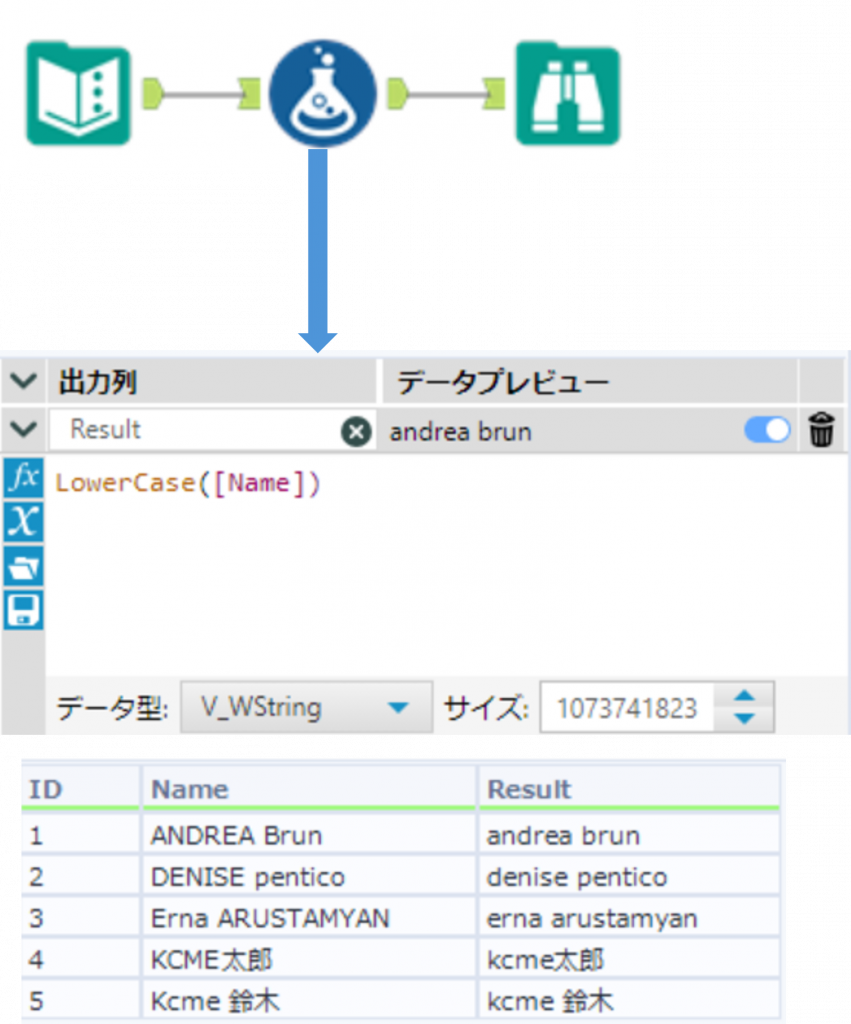Save the expression with disk icon
Image resolution: width=851 pixels, height=1024 pixels.
23,610
